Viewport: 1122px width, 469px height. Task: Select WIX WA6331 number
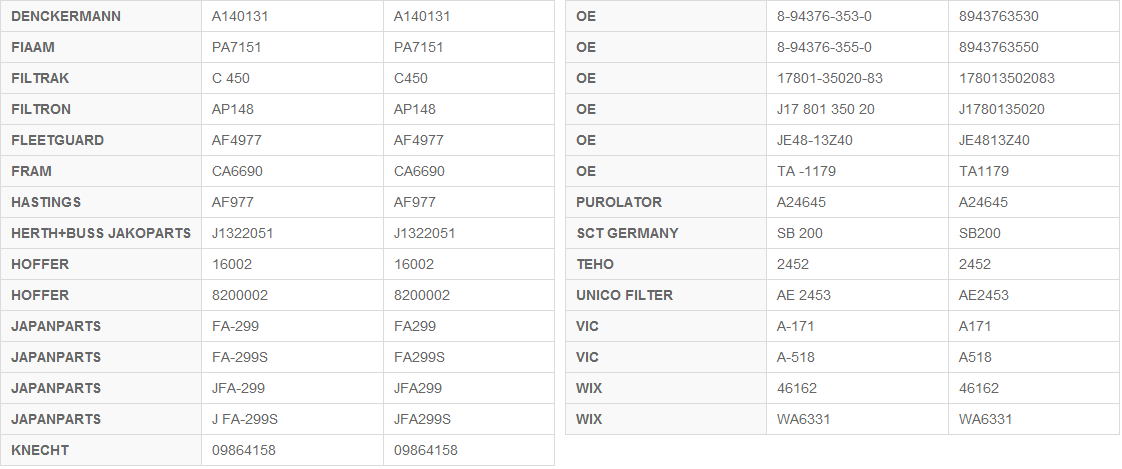coord(804,419)
